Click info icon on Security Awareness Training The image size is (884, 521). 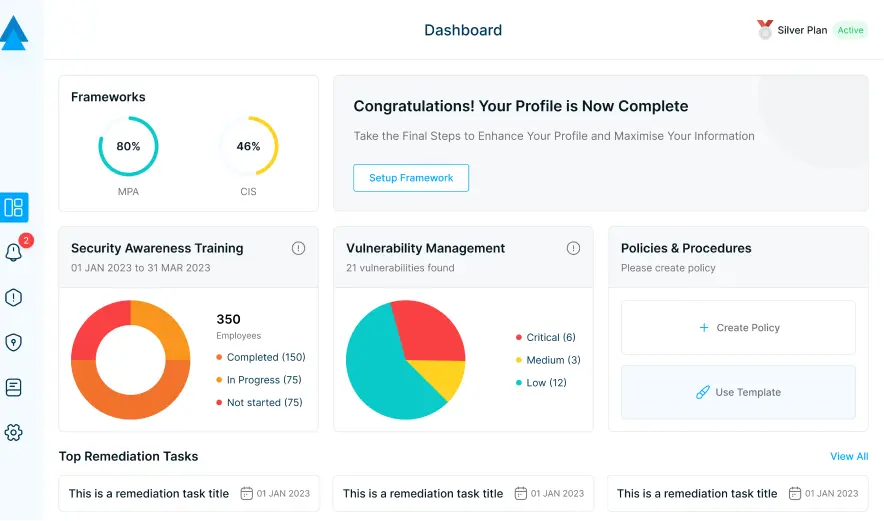[x=298, y=248]
